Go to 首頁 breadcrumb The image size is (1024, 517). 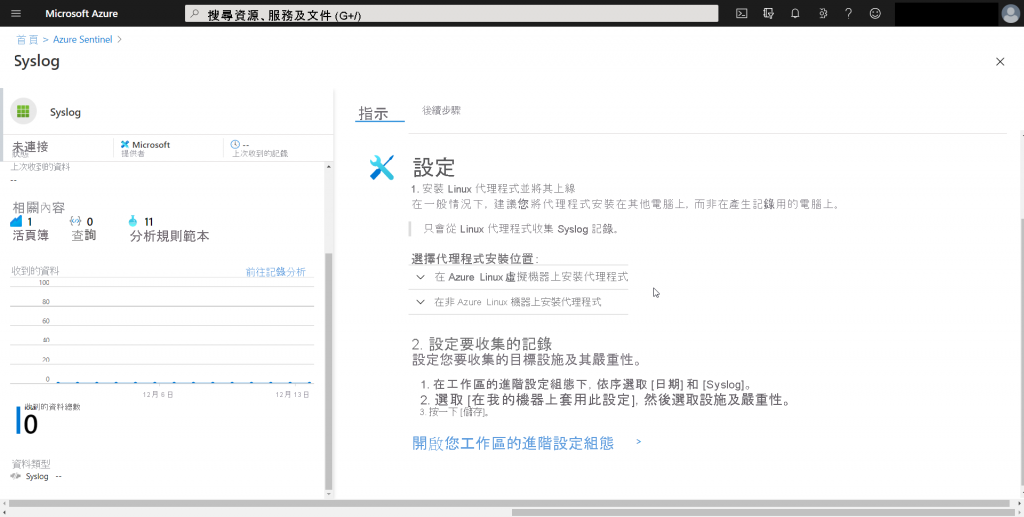pyautogui.click(x=27, y=39)
